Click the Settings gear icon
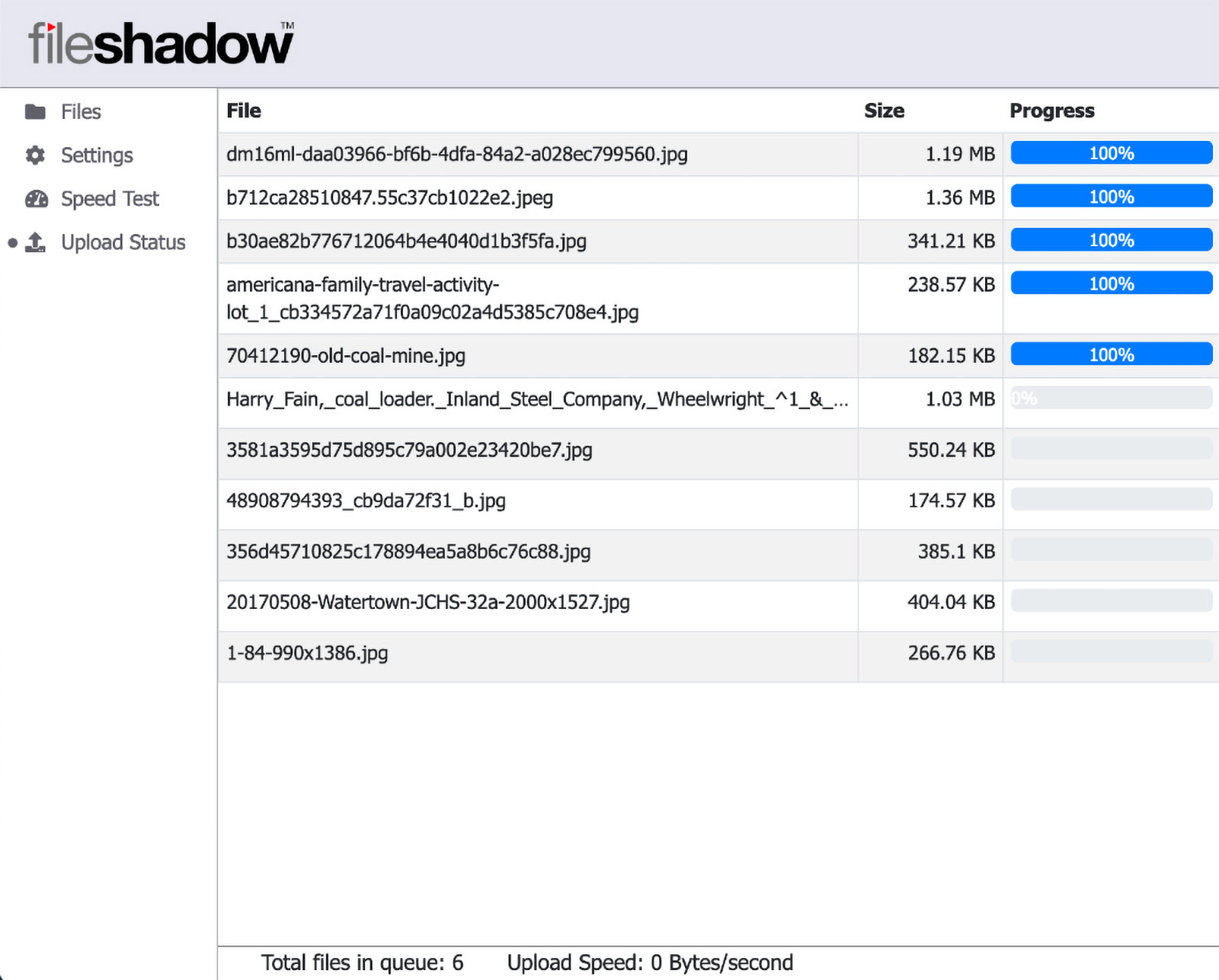Image resolution: width=1219 pixels, height=980 pixels. point(35,155)
